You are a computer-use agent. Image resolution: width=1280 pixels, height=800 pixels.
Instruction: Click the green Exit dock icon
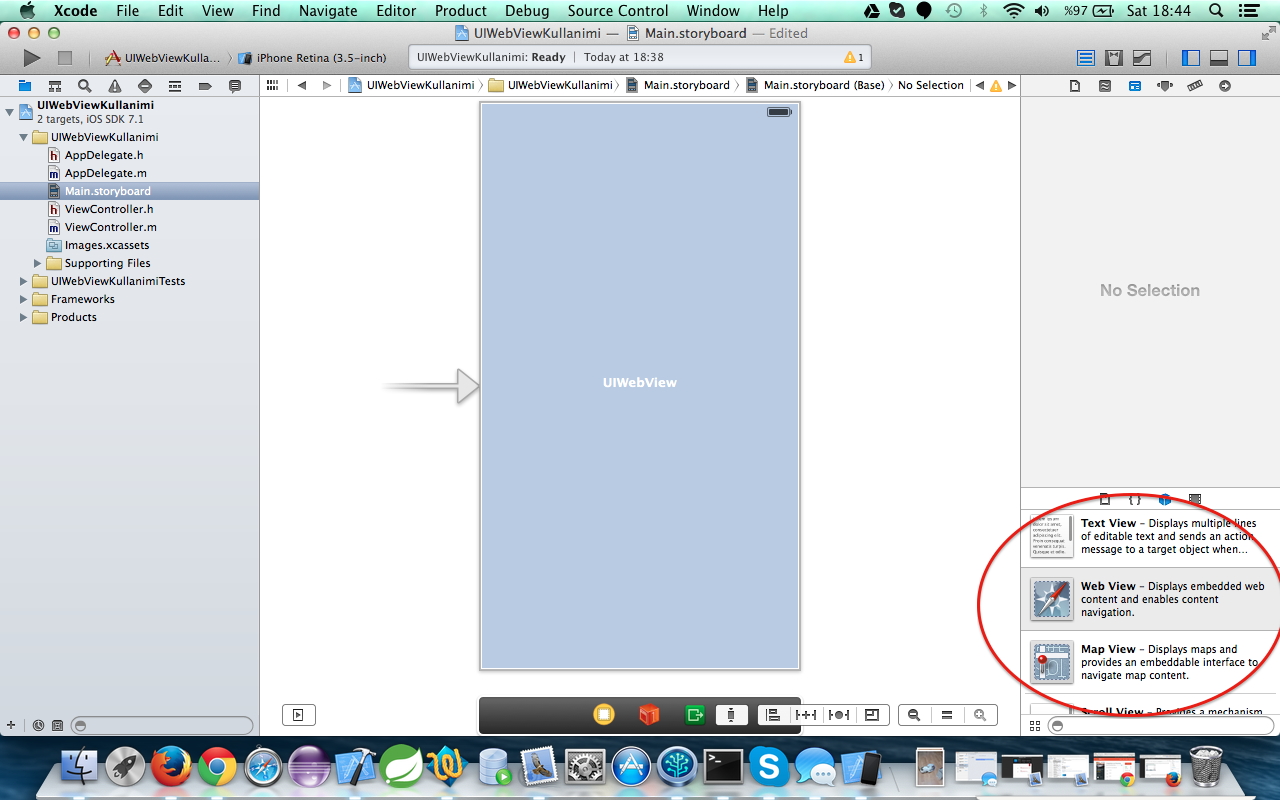[x=695, y=714]
